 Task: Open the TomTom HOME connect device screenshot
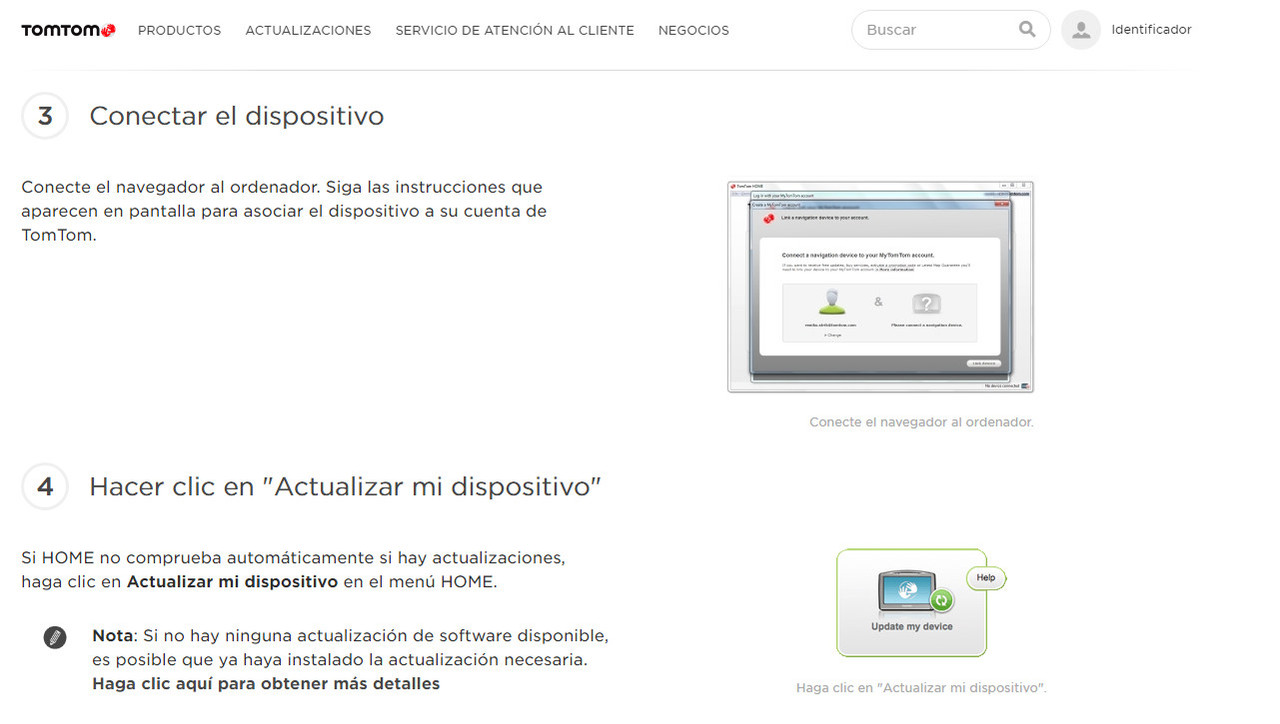[x=880, y=287]
